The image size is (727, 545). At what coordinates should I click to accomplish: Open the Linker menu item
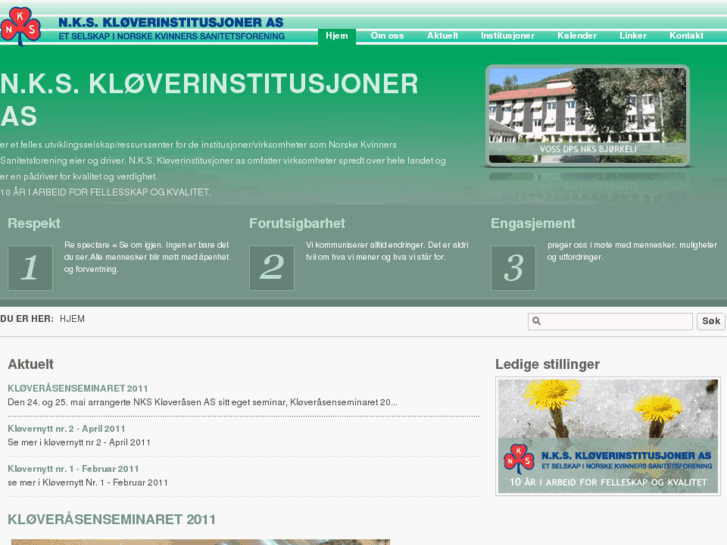pyautogui.click(x=633, y=36)
